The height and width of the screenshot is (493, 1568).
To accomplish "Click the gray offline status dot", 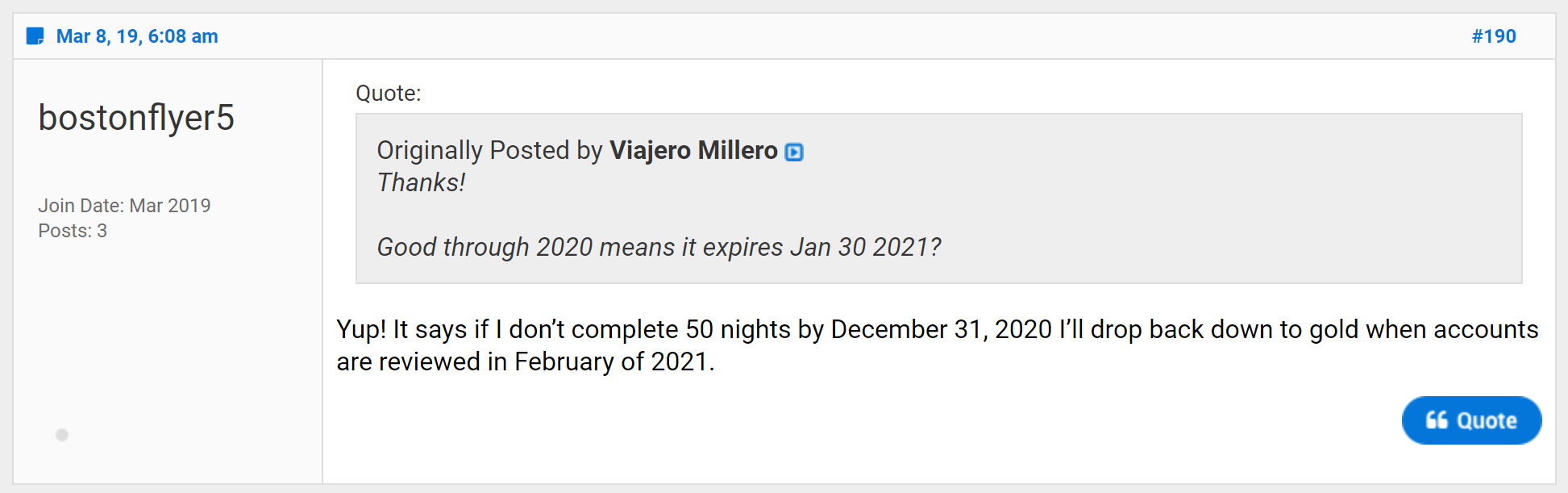I will [62, 435].
